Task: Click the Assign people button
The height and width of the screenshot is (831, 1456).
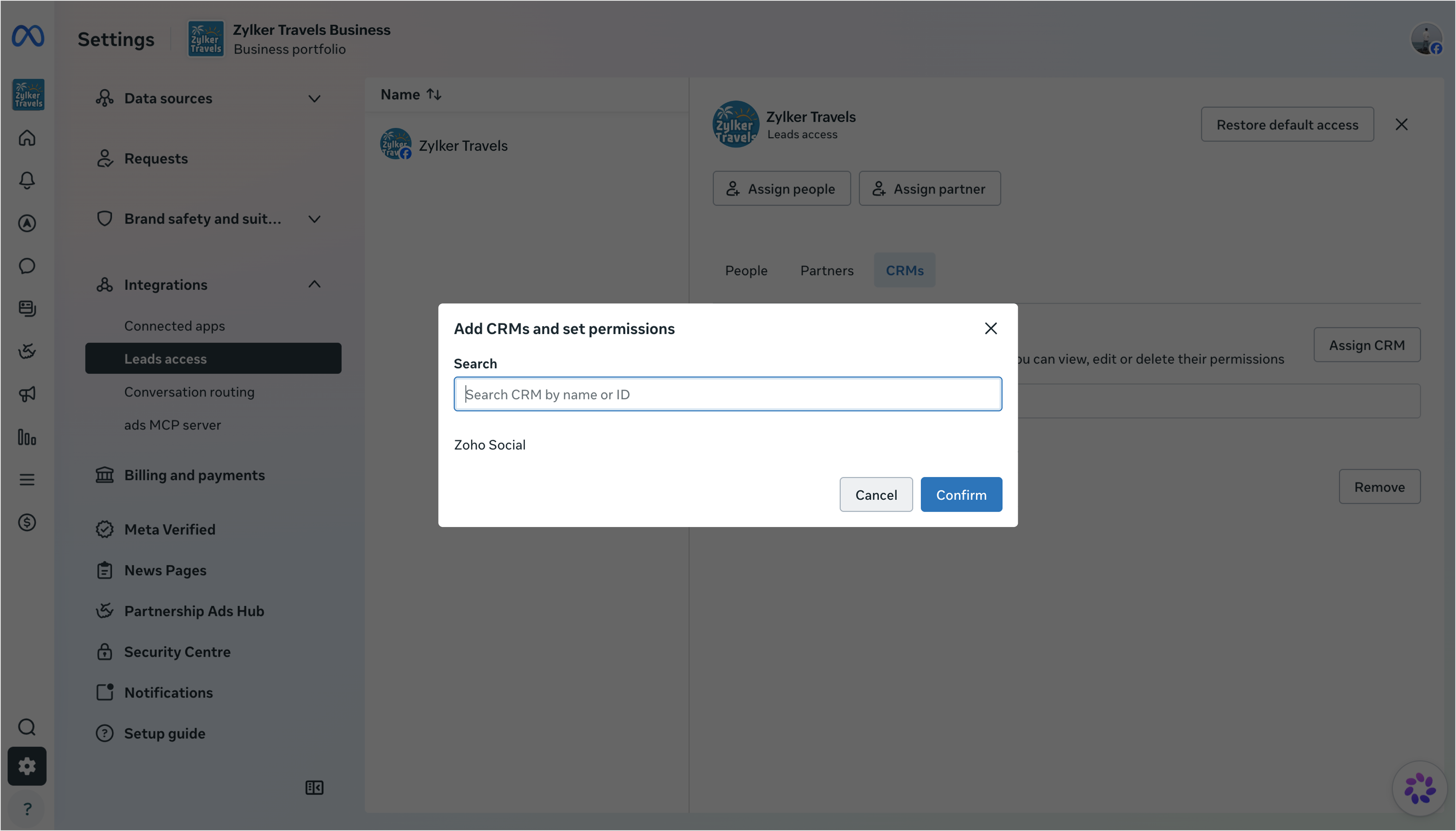Action: tap(781, 189)
